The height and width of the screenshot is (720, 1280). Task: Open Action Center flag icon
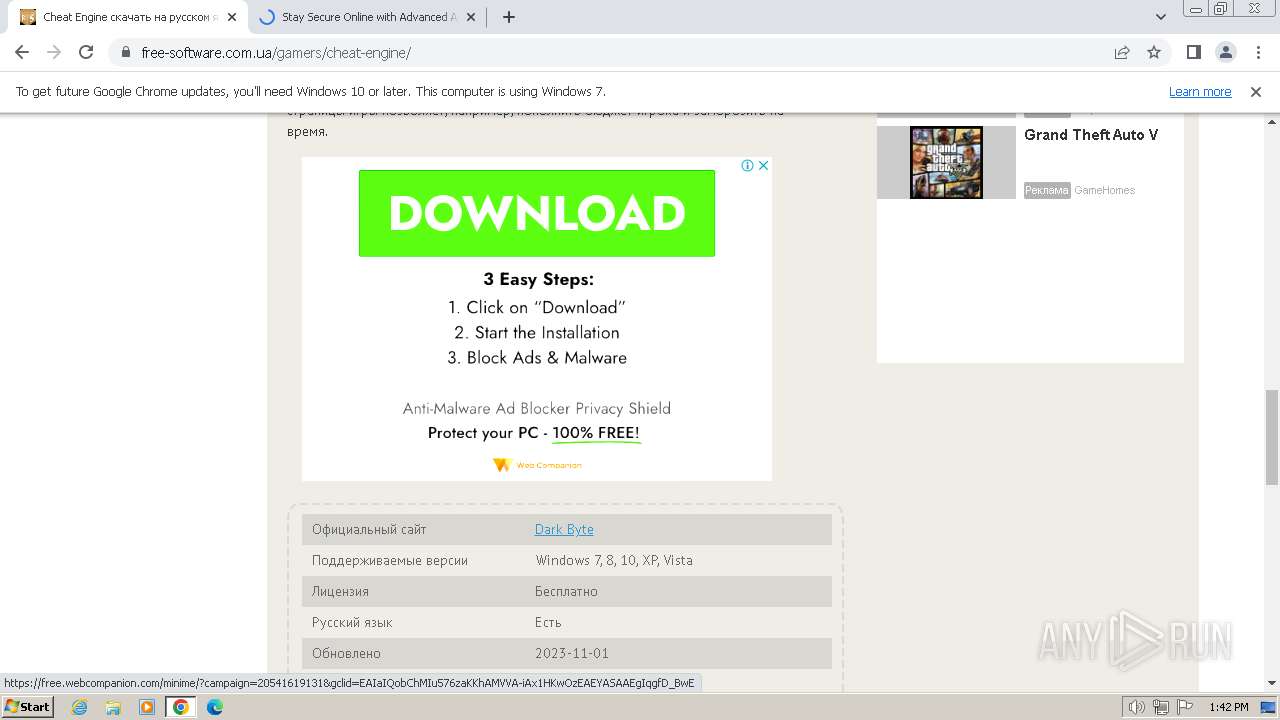1186,707
